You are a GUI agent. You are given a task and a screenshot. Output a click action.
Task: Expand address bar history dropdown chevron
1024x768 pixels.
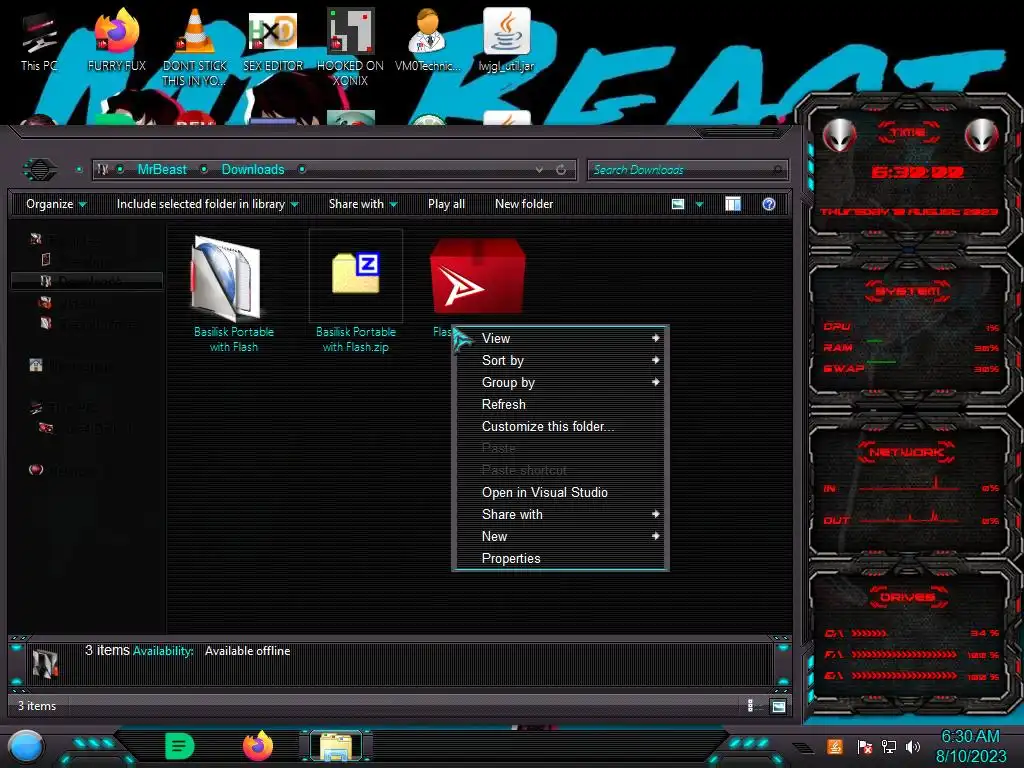coord(539,170)
